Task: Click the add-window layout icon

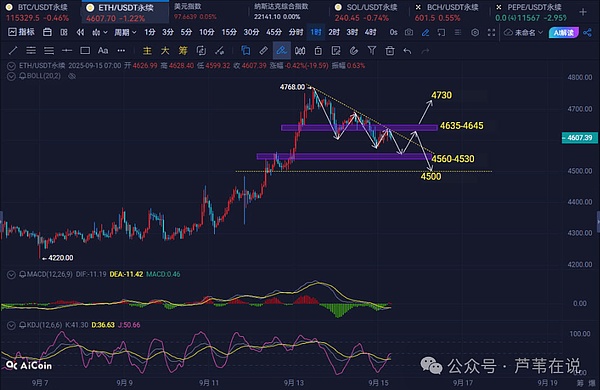Action: pyautogui.click(x=441, y=33)
